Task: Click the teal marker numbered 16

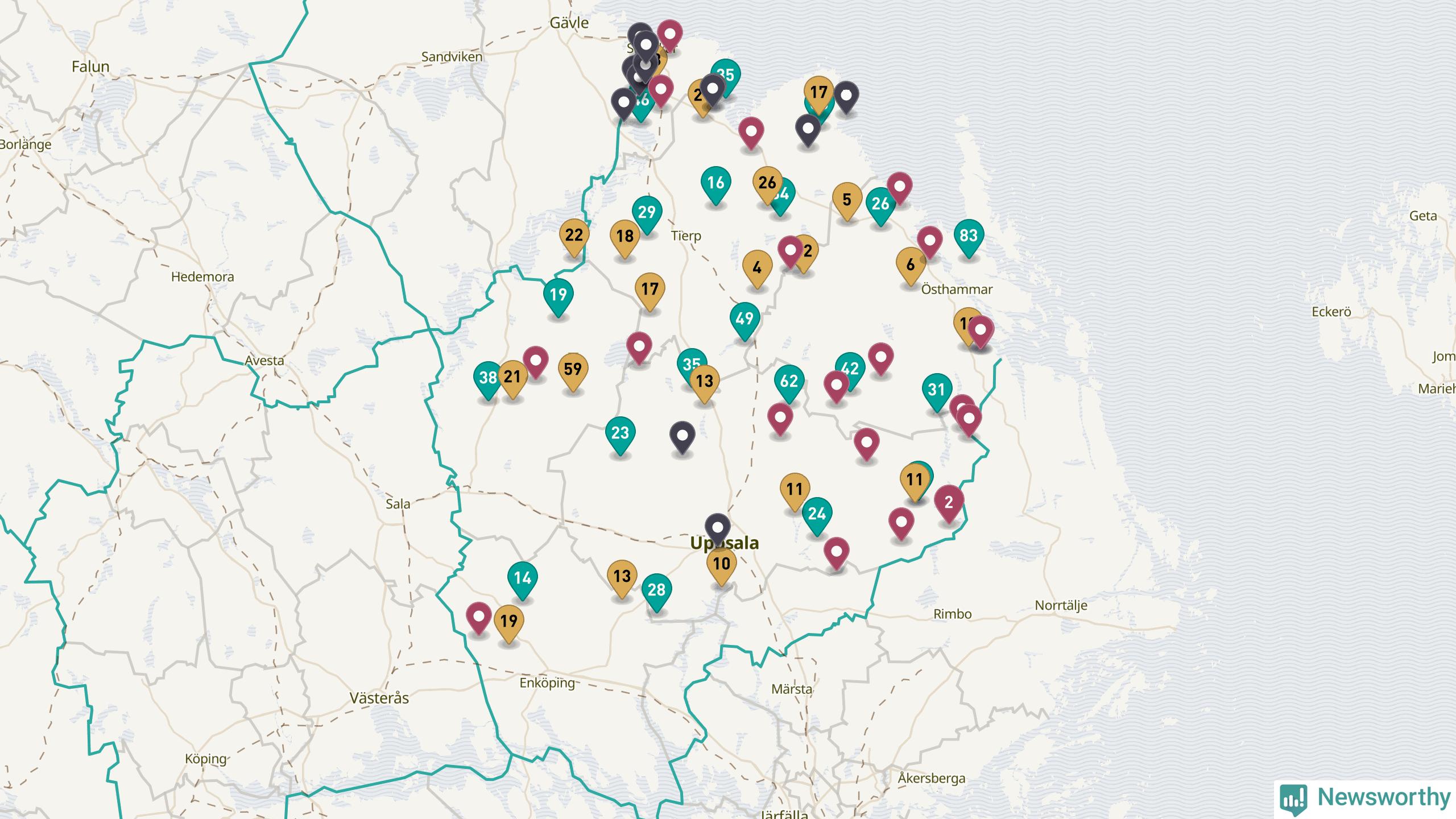Action: click(715, 183)
